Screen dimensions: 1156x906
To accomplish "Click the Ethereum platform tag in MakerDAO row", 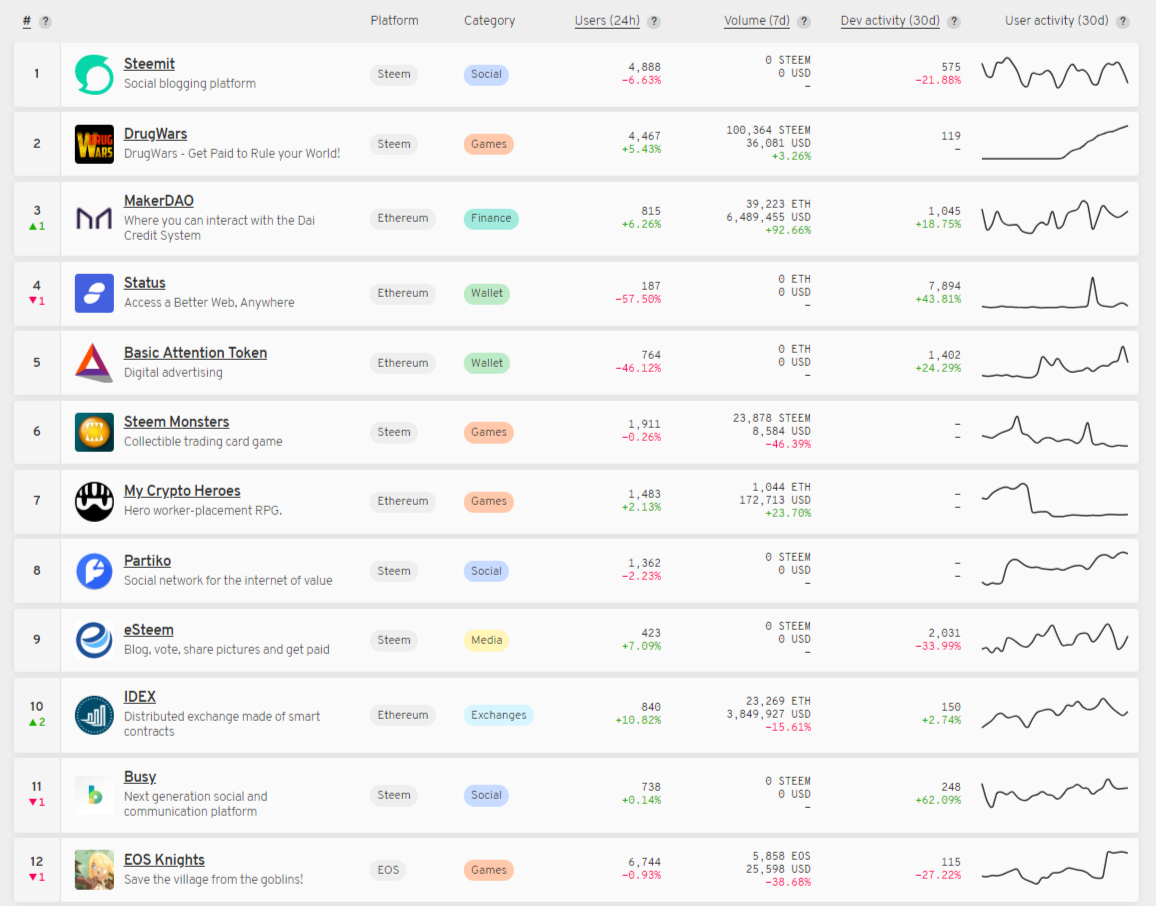I will pos(403,219).
